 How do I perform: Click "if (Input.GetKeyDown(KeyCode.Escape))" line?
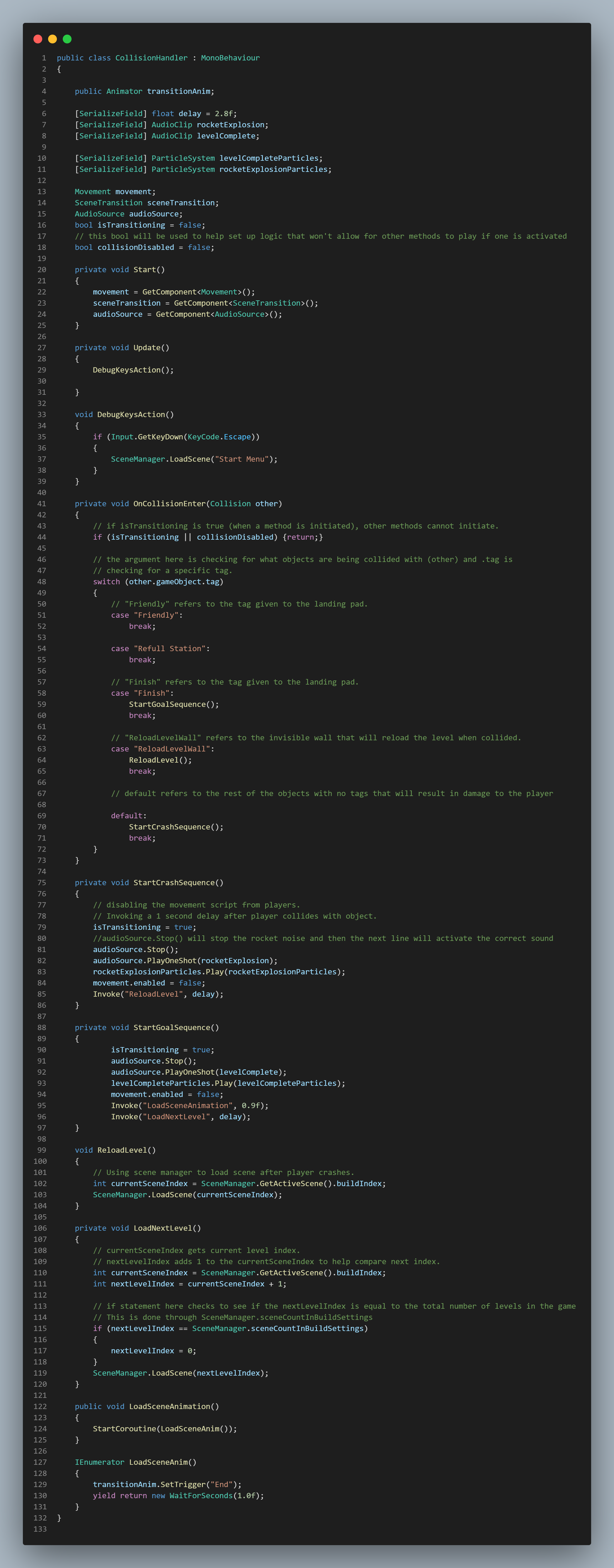pyautogui.click(x=177, y=437)
